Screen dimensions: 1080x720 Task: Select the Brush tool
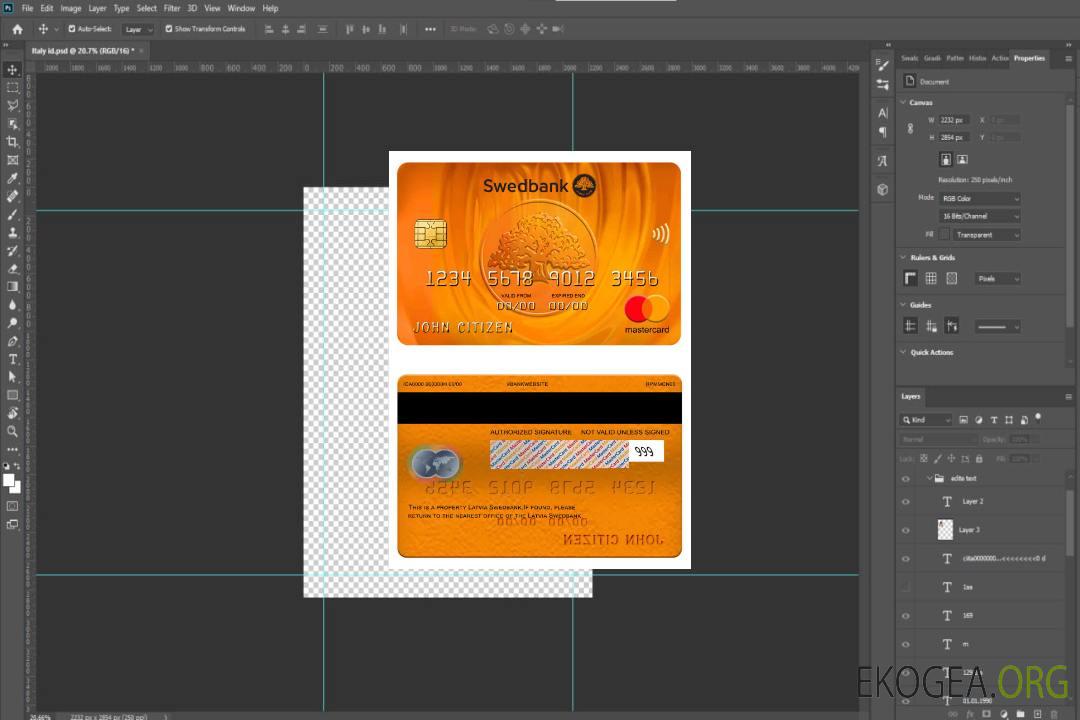click(x=12, y=214)
